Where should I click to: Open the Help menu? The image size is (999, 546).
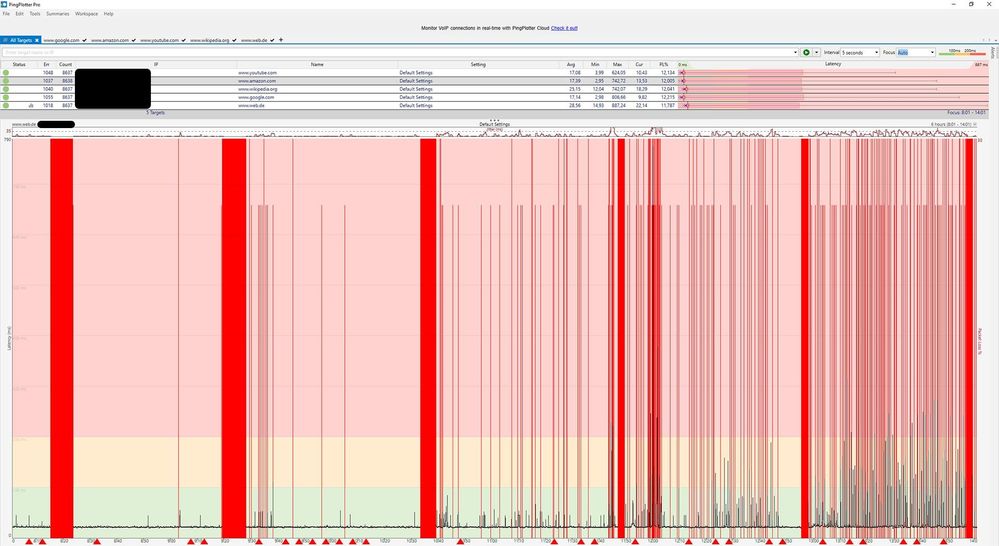(x=108, y=13)
